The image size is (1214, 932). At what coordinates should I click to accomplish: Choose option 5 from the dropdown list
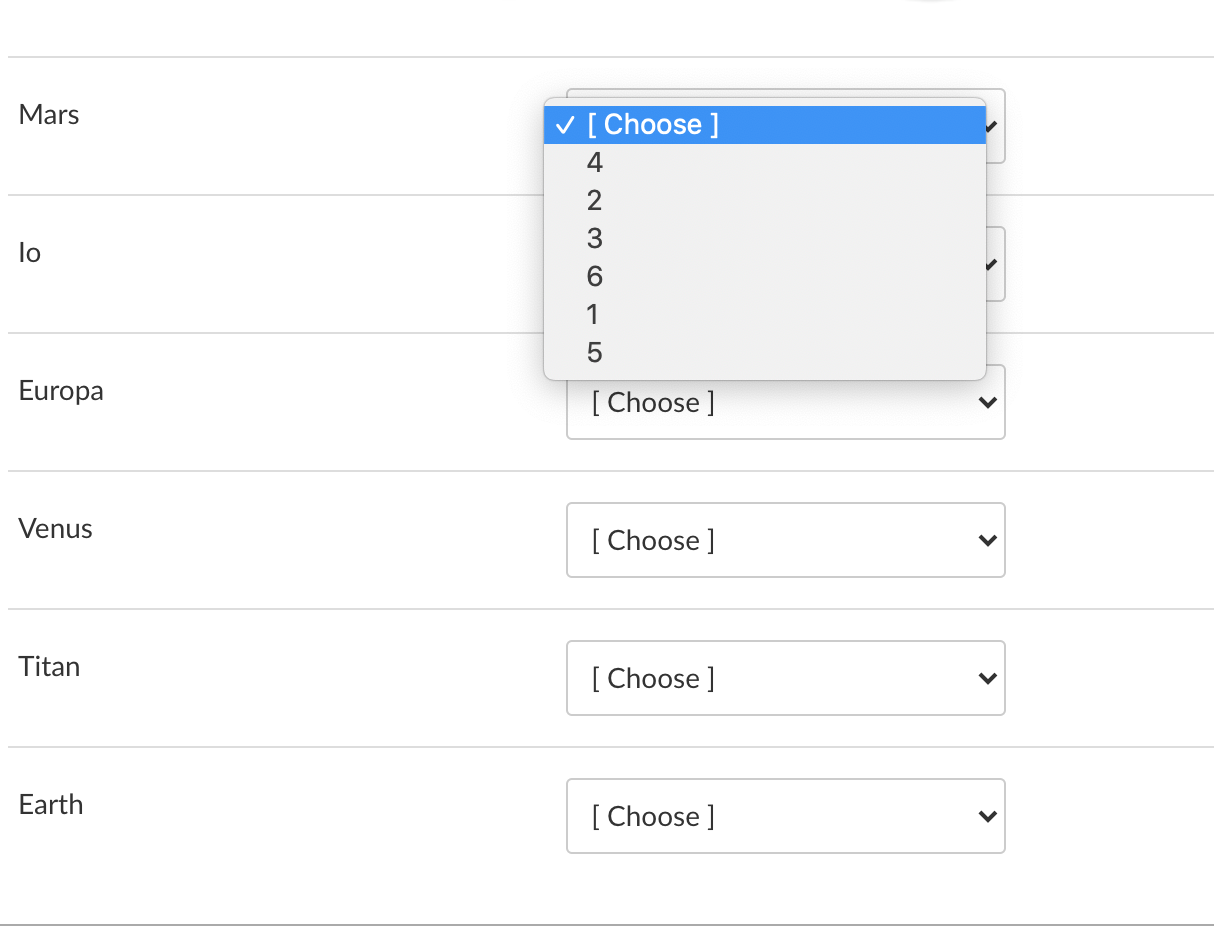tap(765, 353)
